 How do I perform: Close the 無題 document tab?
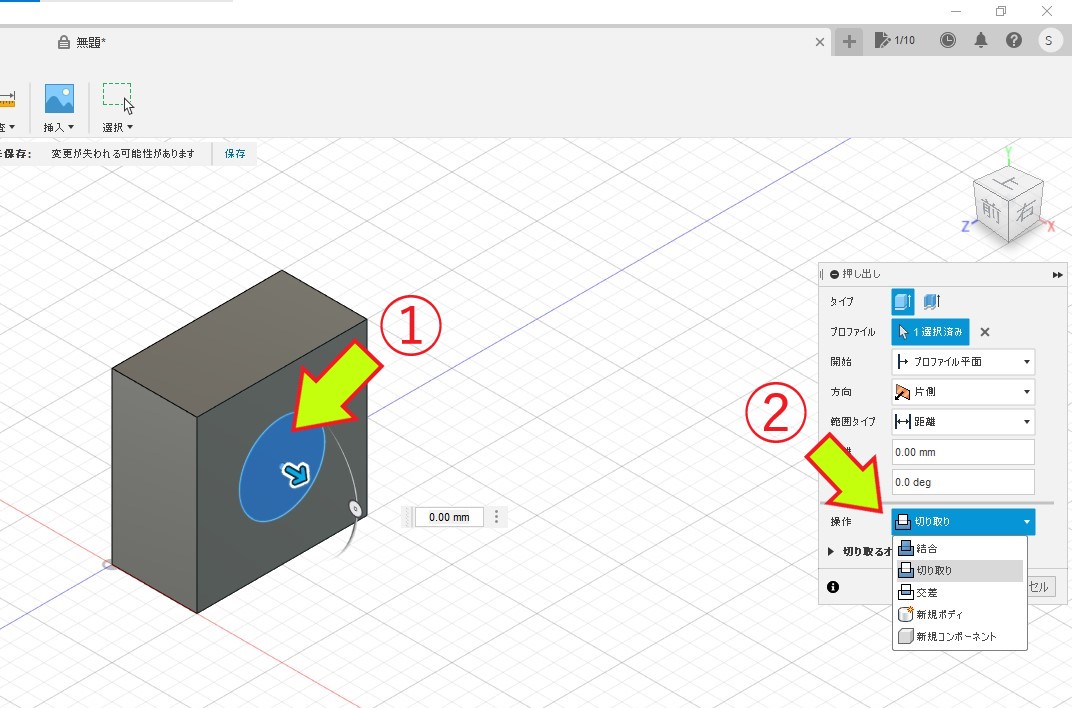tap(820, 42)
